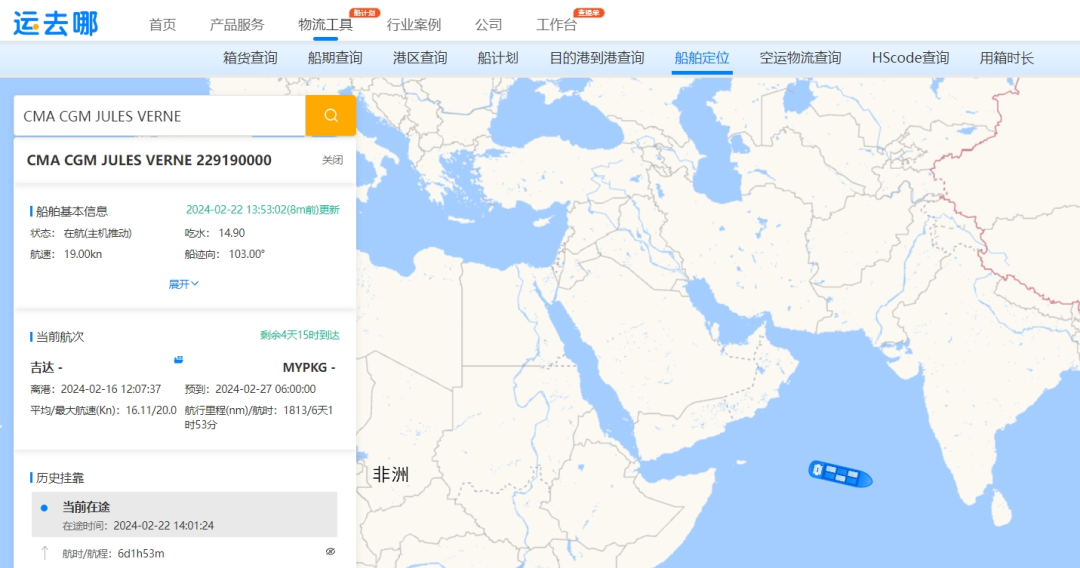Switch to the 船计划 tab
The image size is (1080, 568).
click(498, 58)
